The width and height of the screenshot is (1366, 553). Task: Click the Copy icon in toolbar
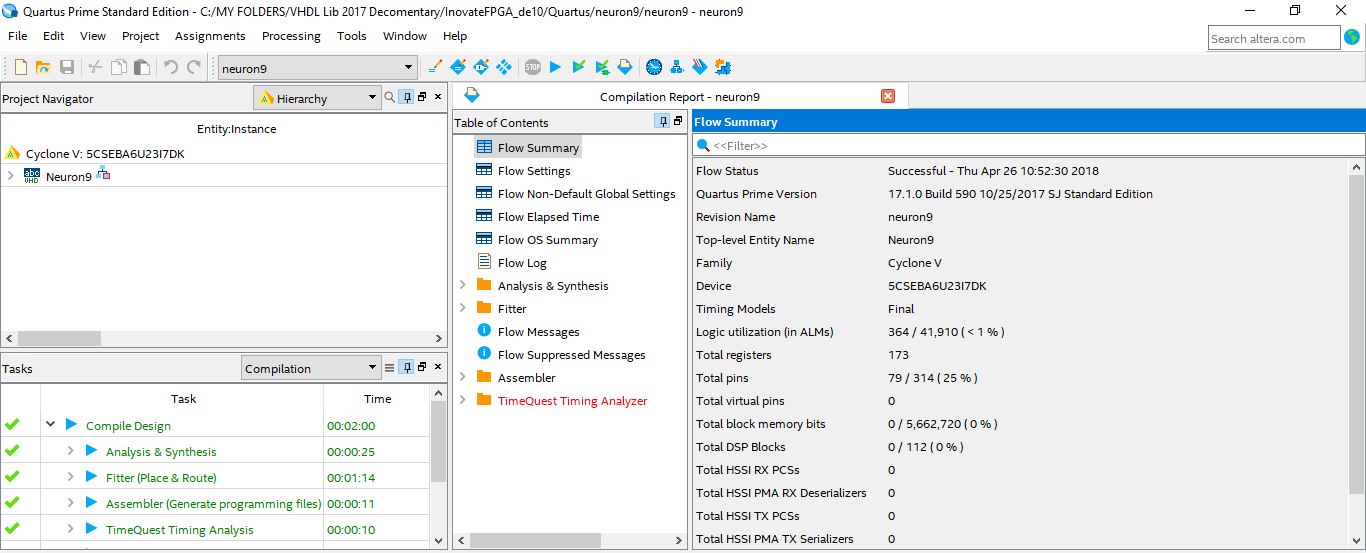[x=119, y=67]
